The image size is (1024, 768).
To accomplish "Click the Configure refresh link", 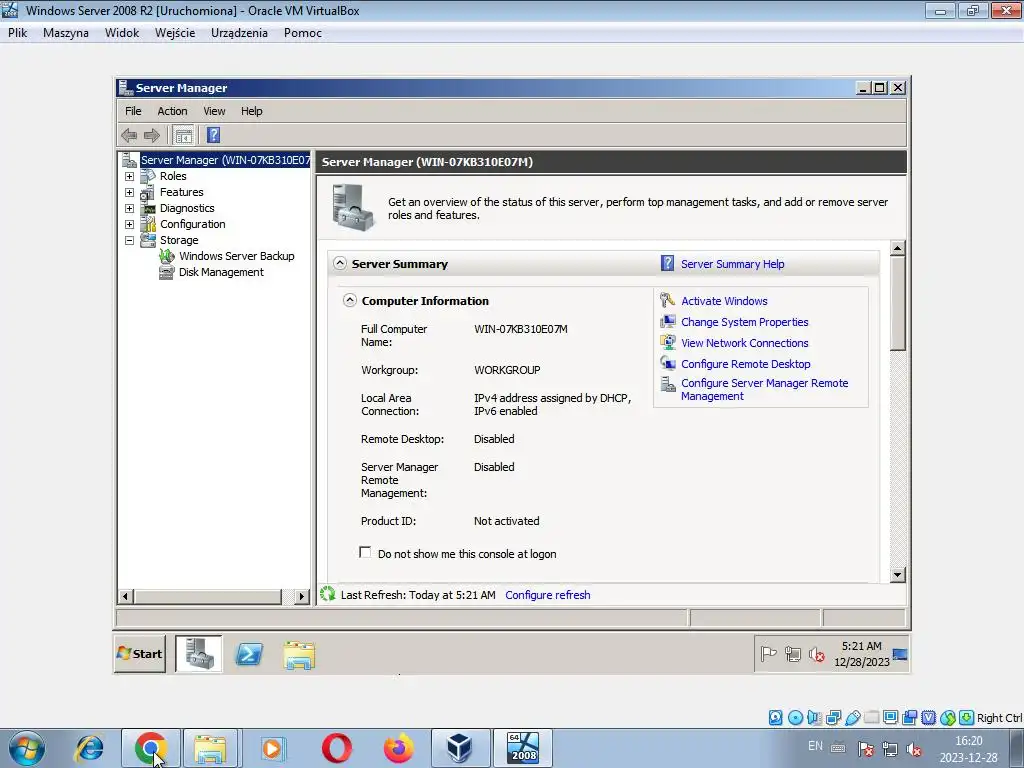I will [548, 595].
